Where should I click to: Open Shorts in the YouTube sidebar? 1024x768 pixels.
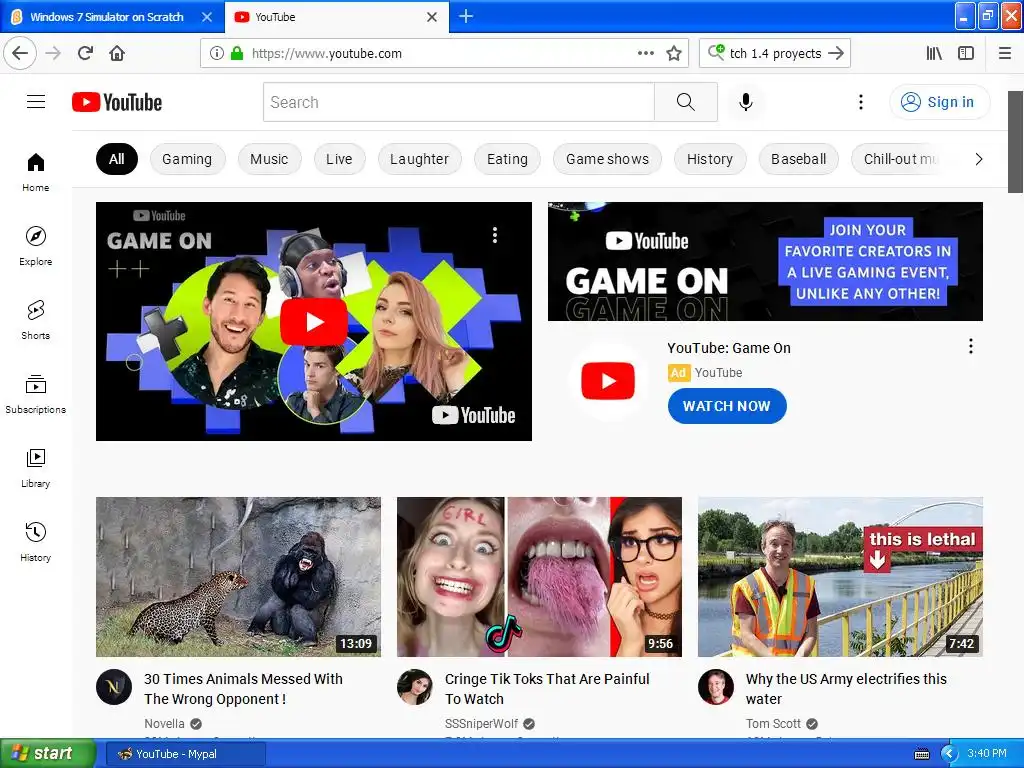coord(36,320)
